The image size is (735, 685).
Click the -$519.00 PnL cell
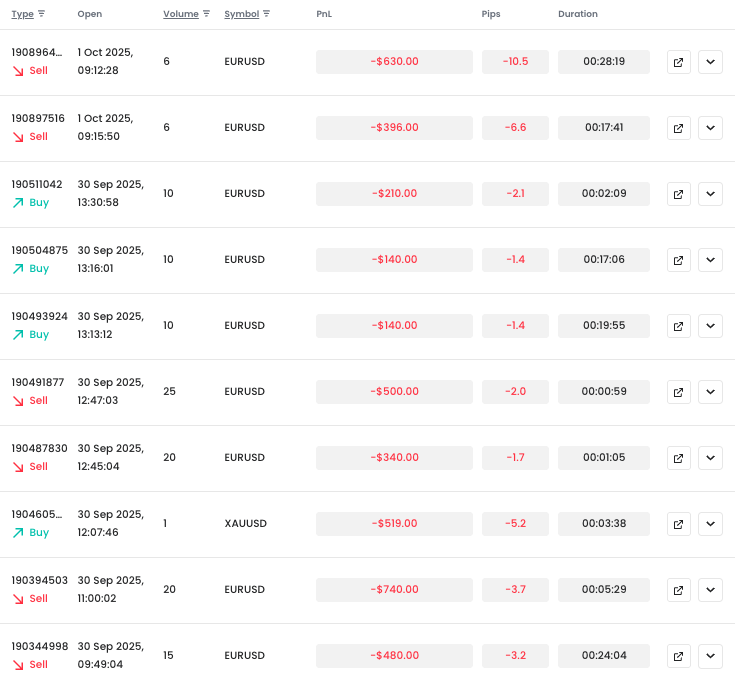(394, 524)
